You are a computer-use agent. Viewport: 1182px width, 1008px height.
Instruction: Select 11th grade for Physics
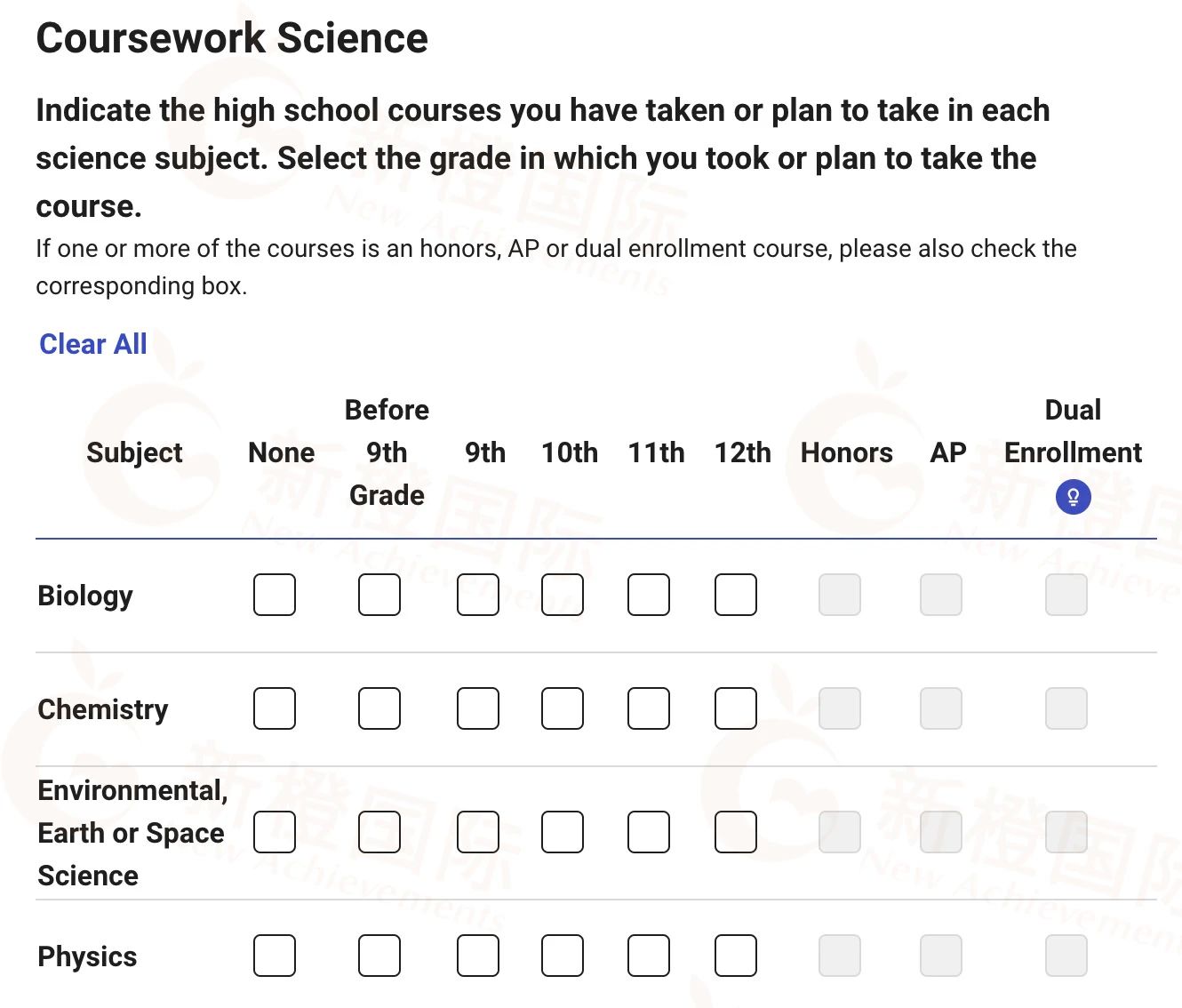[x=649, y=956]
